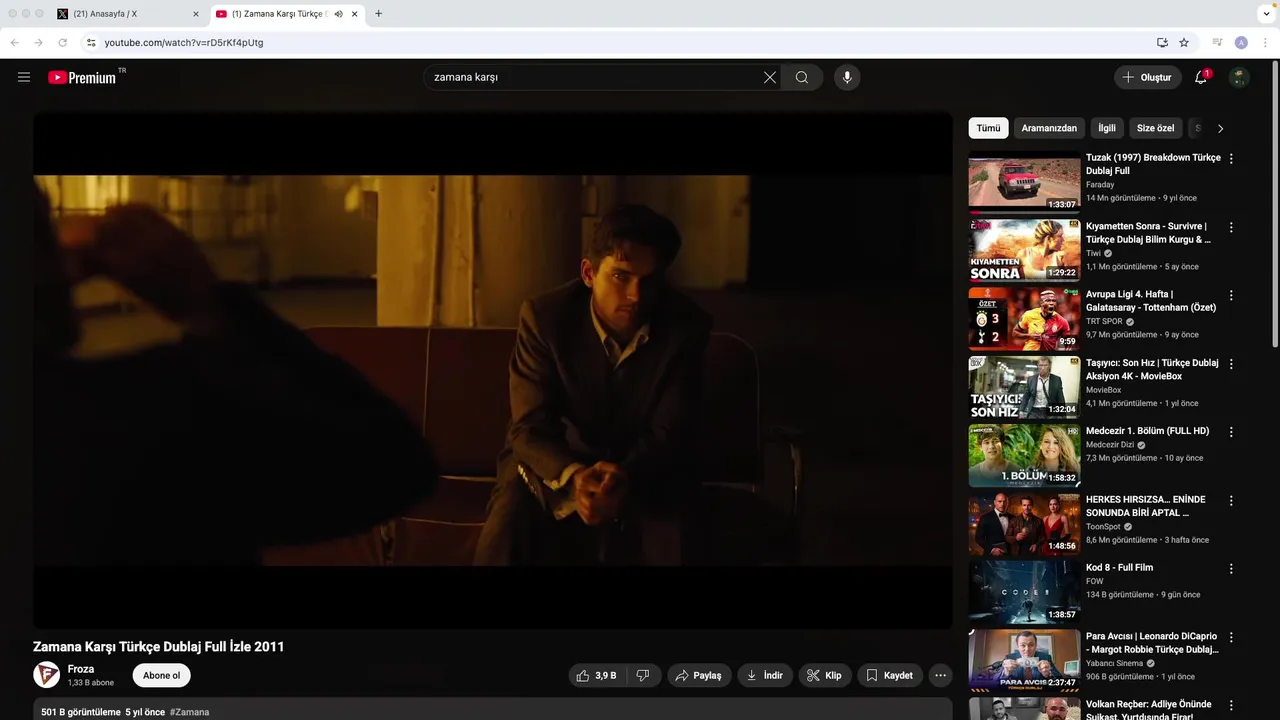Open Taşıyıcı: Son Hız thumbnail

click(x=1024, y=386)
